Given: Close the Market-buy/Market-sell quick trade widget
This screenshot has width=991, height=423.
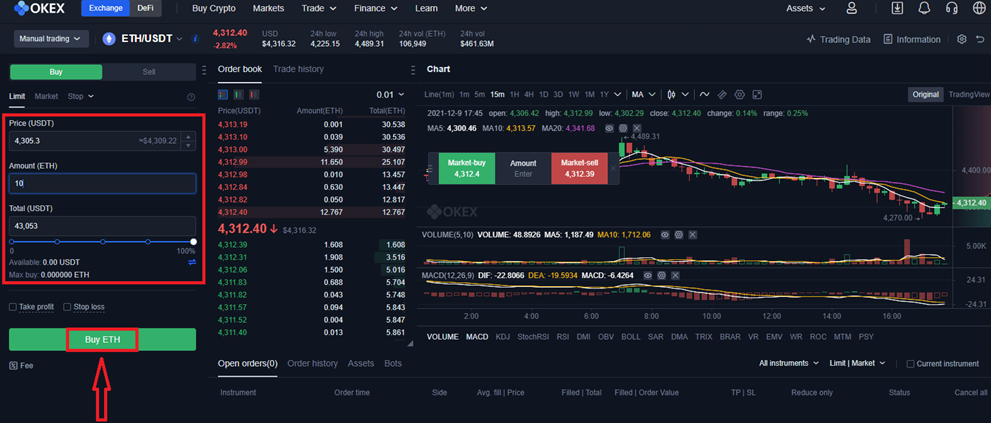Looking at the screenshot, I should pos(613,168).
